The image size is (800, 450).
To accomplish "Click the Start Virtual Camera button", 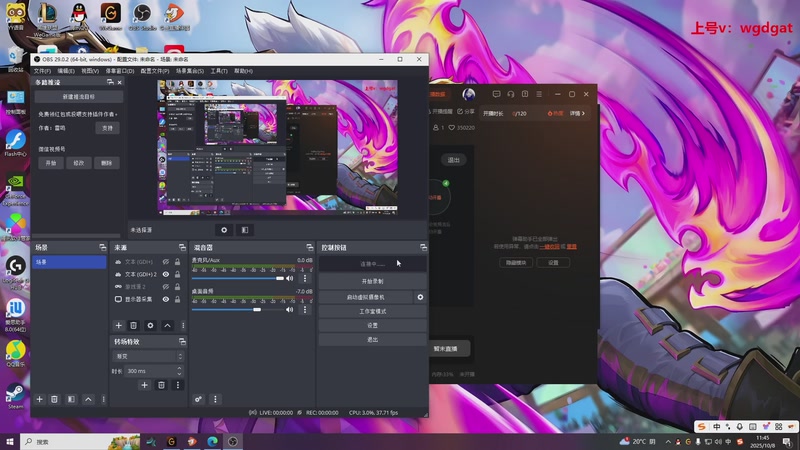I will click(x=366, y=297).
